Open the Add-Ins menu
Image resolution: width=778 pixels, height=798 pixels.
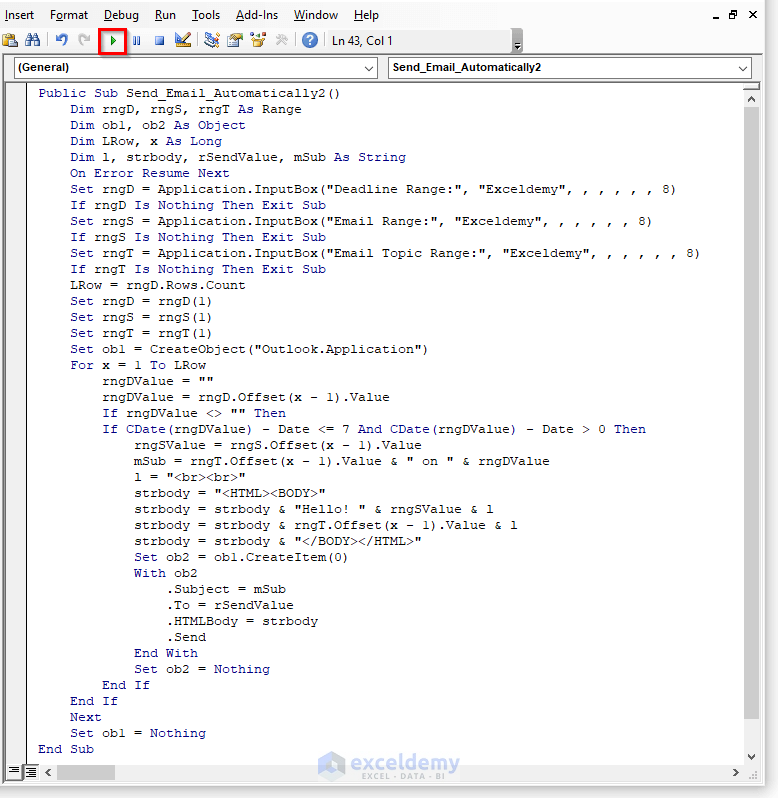[x=257, y=15]
